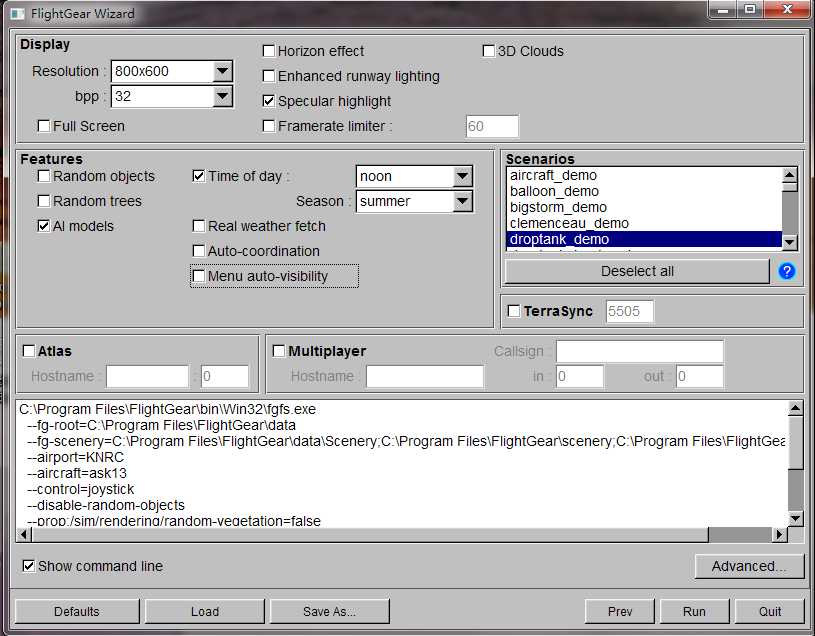Click the TerraSync port field

pyautogui.click(x=629, y=311)
